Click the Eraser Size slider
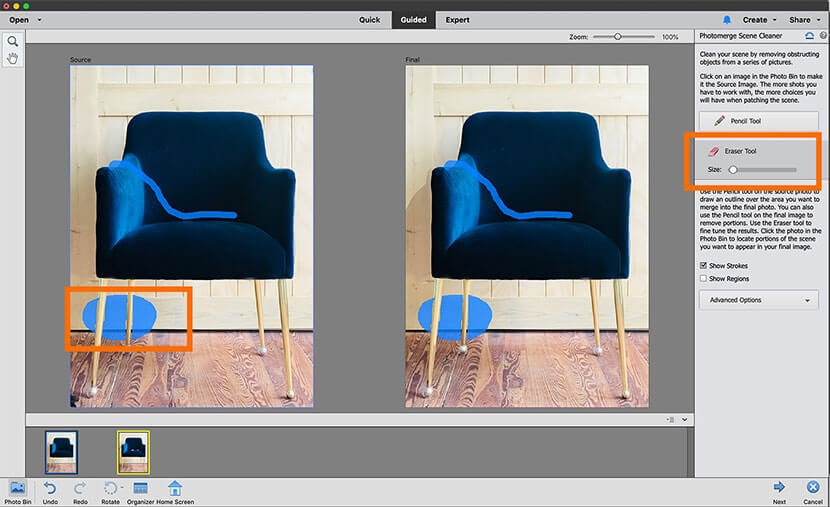Screen dimensions: 830x507 (x=762, y=170)
